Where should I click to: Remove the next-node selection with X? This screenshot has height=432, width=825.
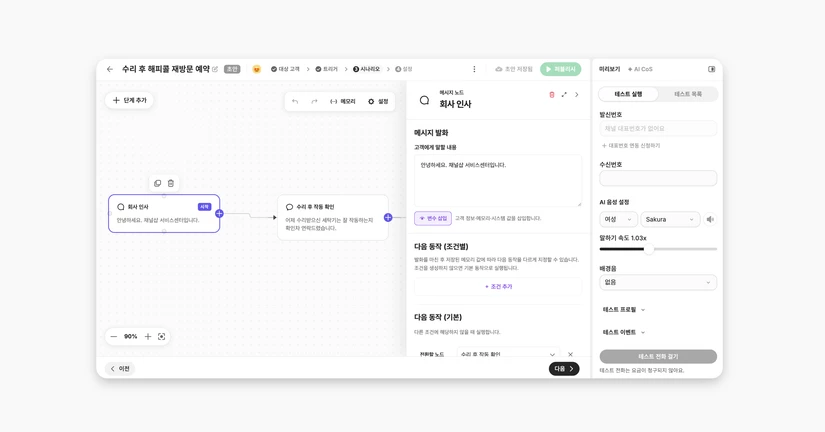pos(570,354)
